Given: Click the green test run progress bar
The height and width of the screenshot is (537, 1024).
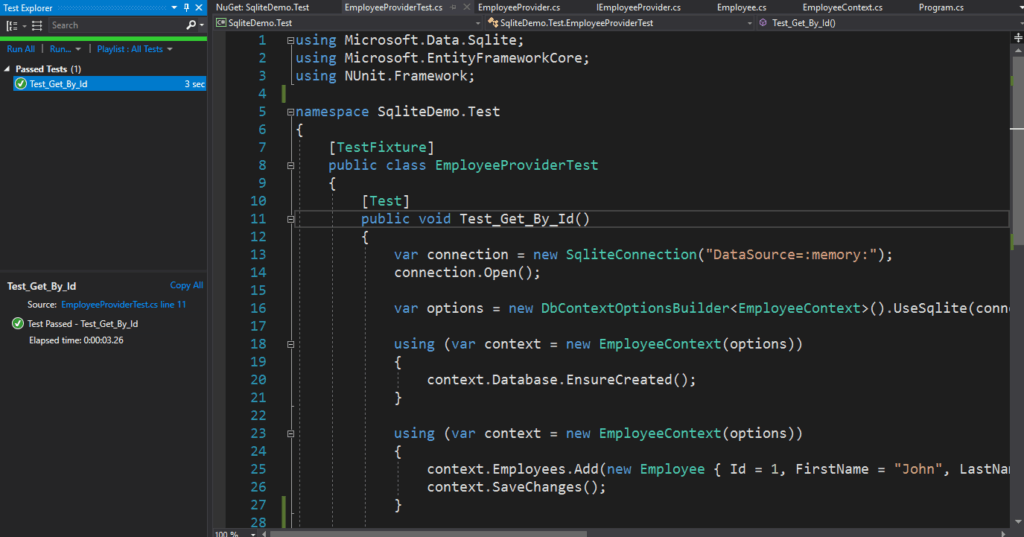Looking at the screenshot, I should 104,39.
